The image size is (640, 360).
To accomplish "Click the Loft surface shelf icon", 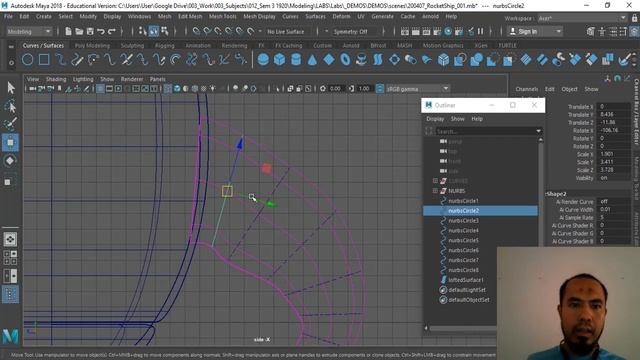I will click(378, 60).
